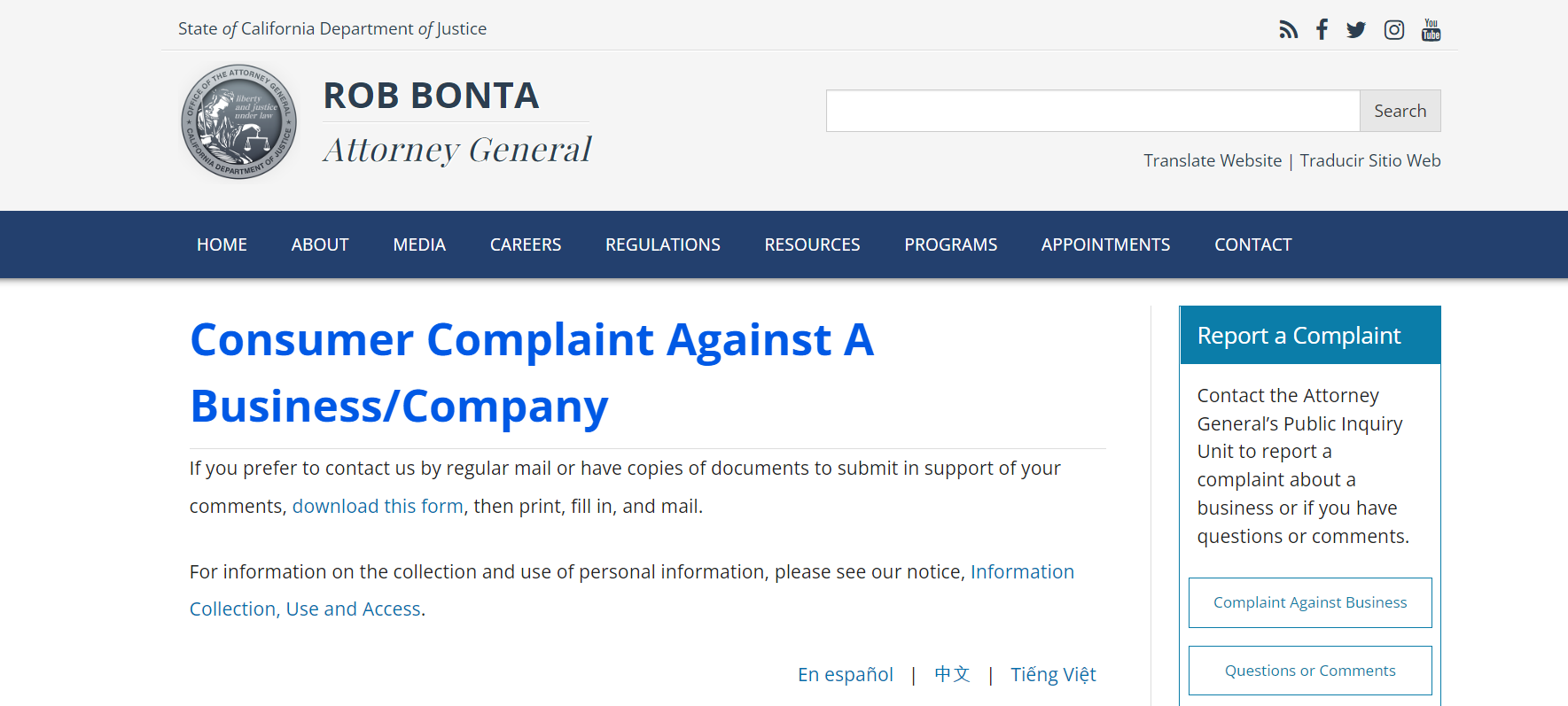
Task: Click the Questions or Comments button
Action: (1309, 671)
